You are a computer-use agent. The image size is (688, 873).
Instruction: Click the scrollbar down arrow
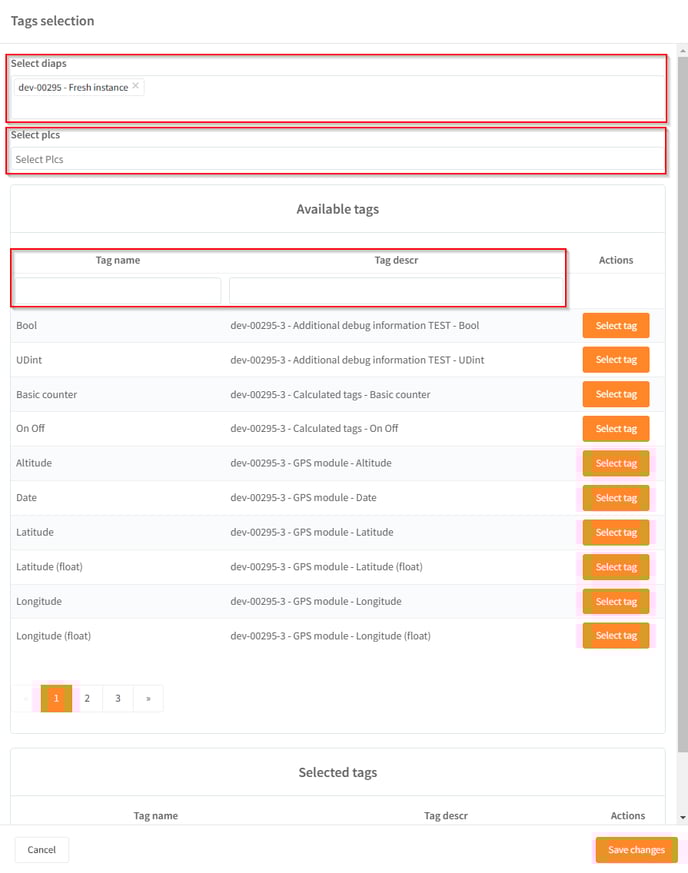(683, 817)
